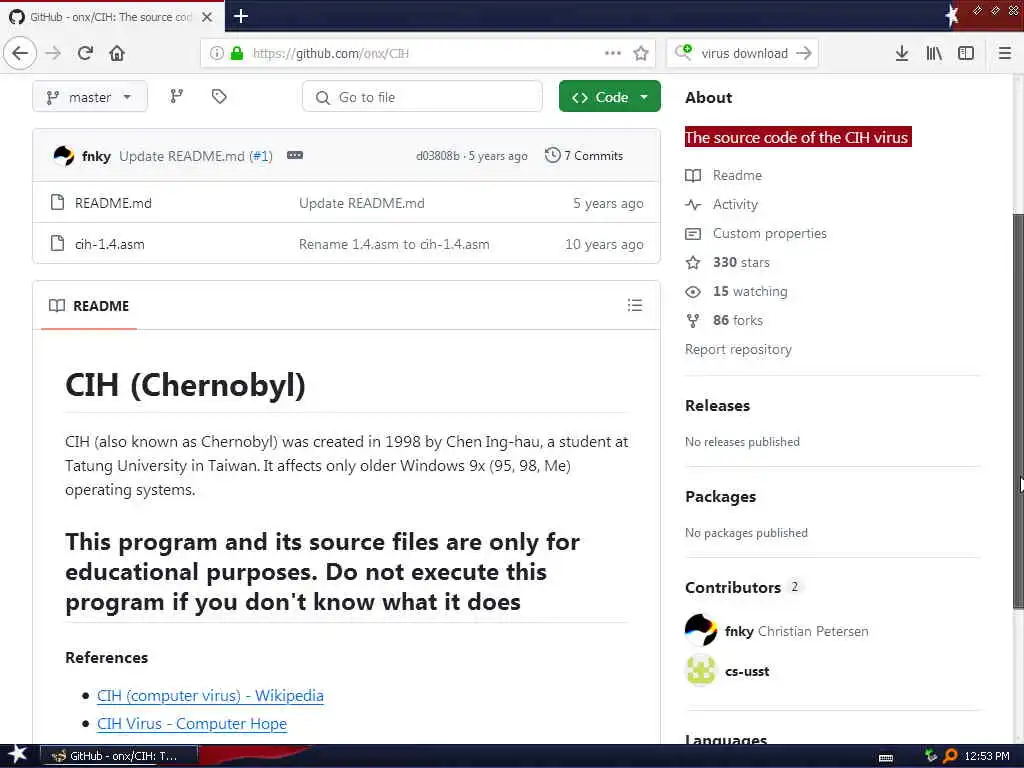The width and height of the screenshot is (1024, 768).
Task: Click the 'virus download' search box
Action: (744, 54)
